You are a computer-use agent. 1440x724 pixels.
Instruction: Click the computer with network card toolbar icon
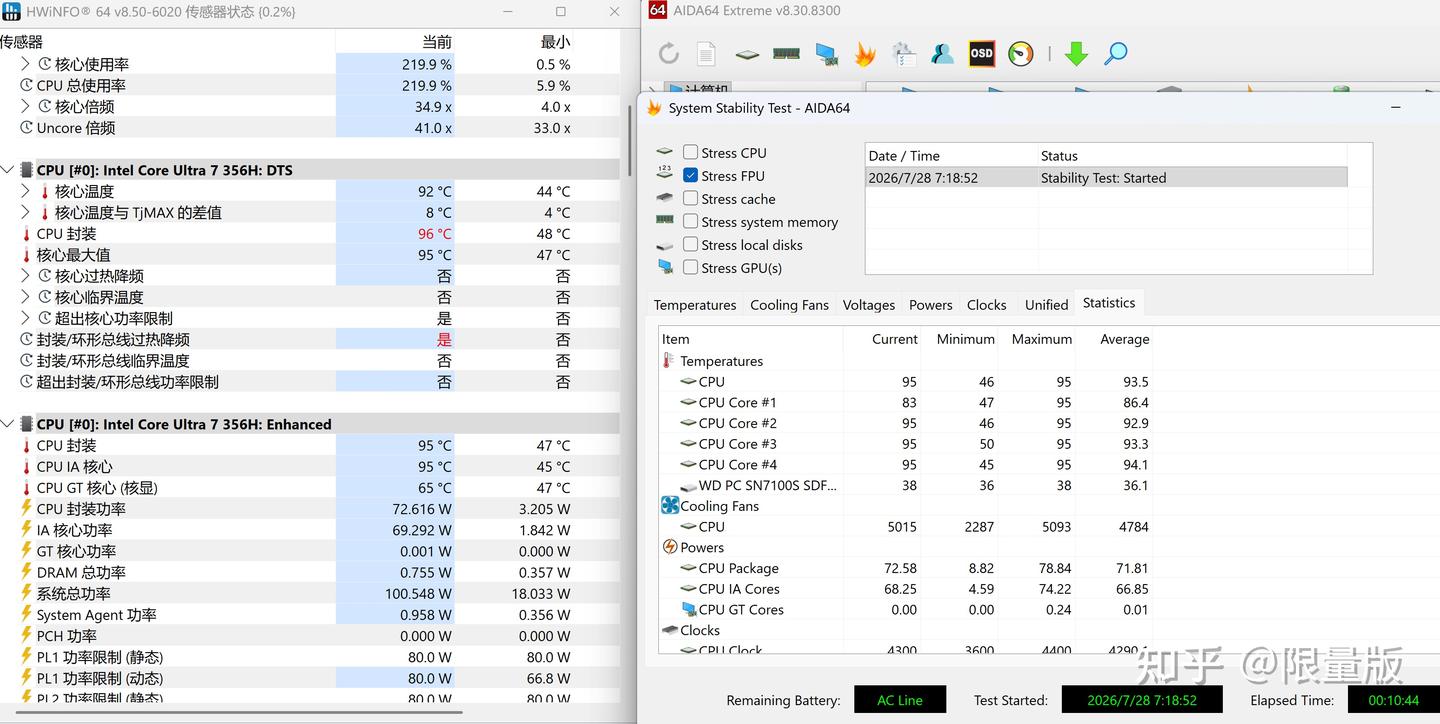(x=826, y=54)
